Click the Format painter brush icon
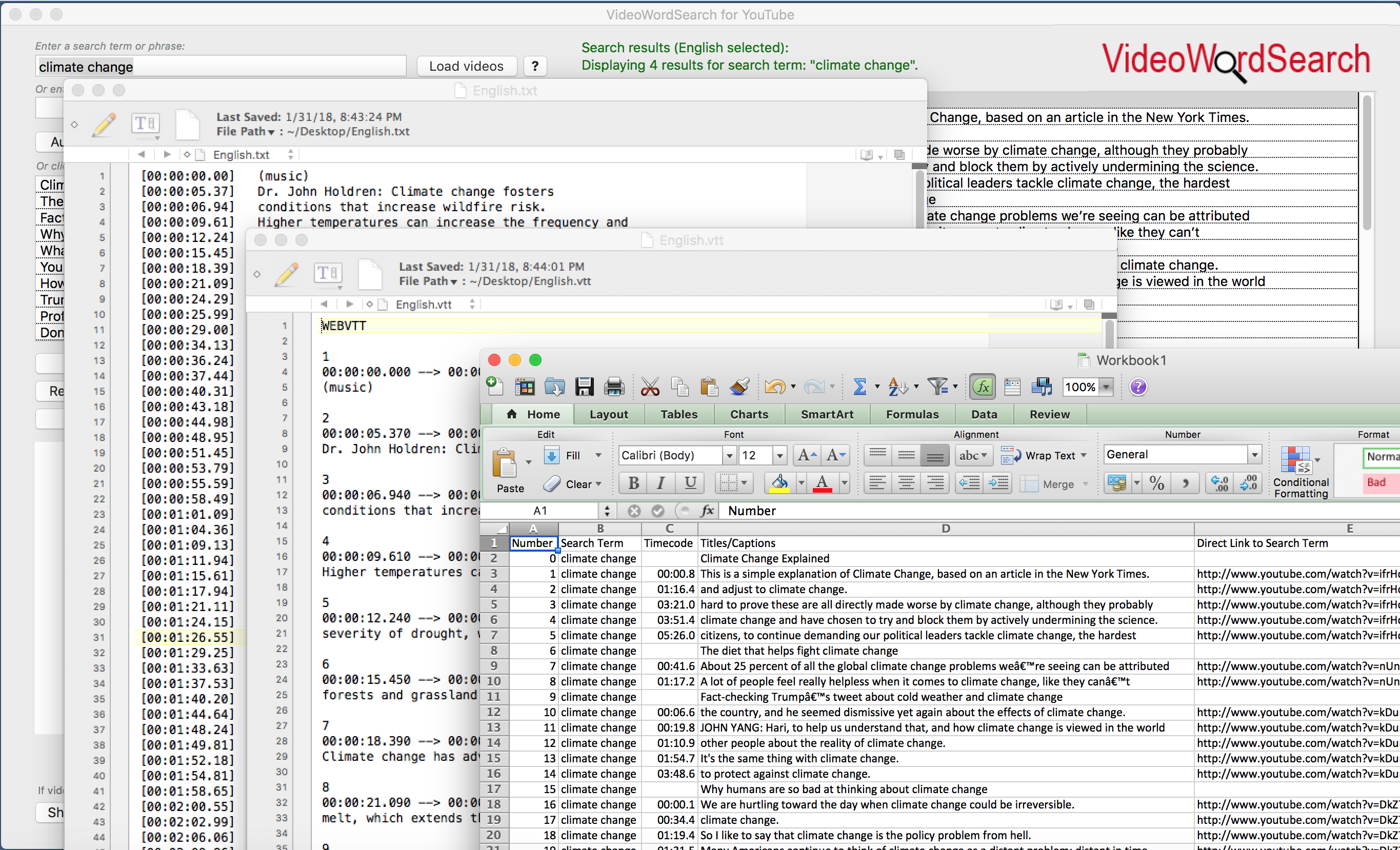This screenshot has height=850, width=1400. [739, 387]
